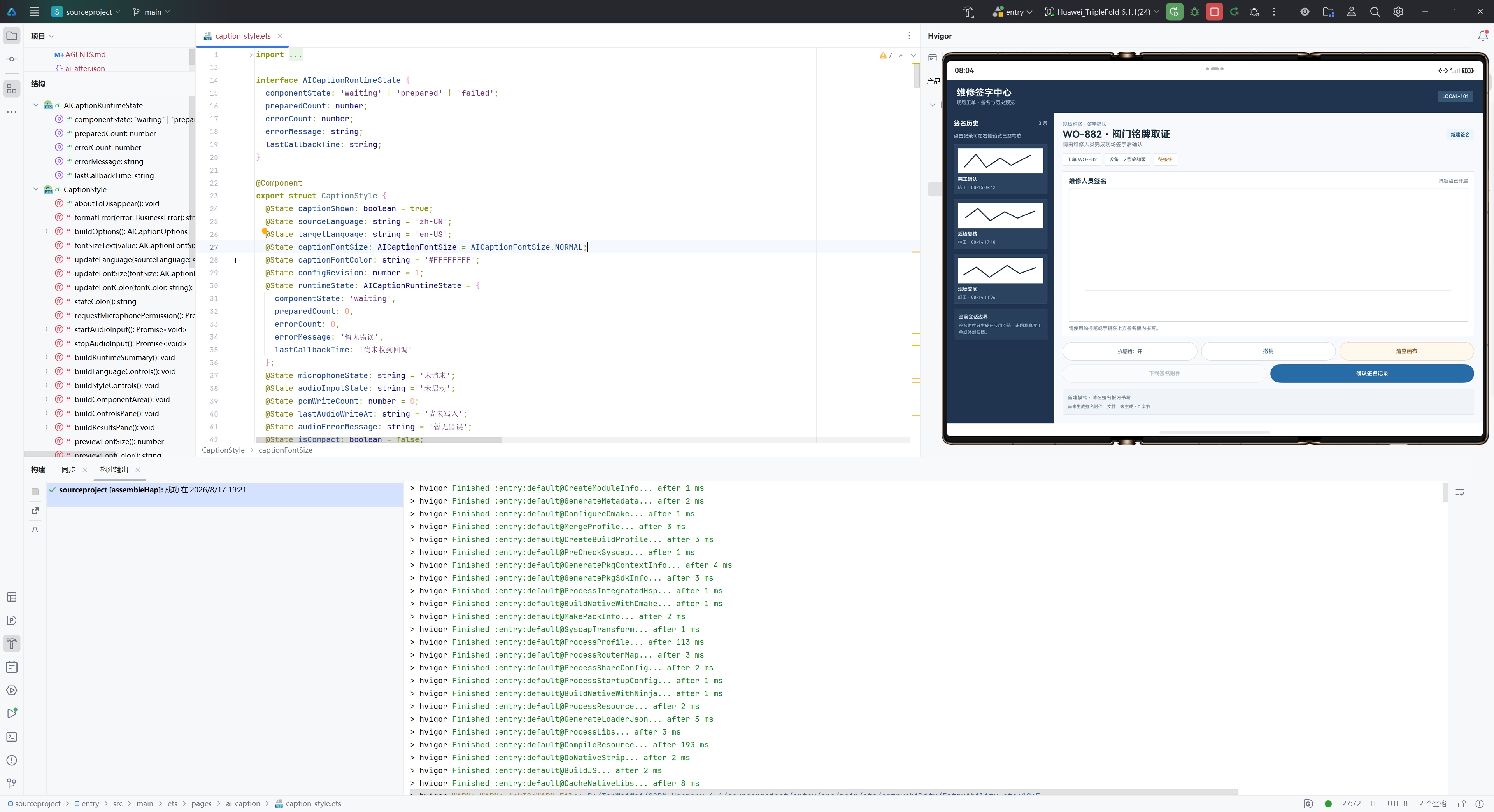Open the Huawei_TripleFold device selector
1494x812 pixels.
[x=1101, y=12]
